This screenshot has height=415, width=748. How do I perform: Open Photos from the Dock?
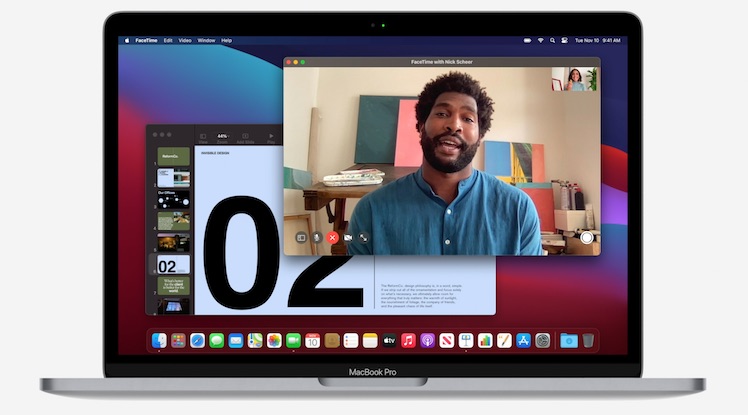pyautogui.click(x=274, y=341)
